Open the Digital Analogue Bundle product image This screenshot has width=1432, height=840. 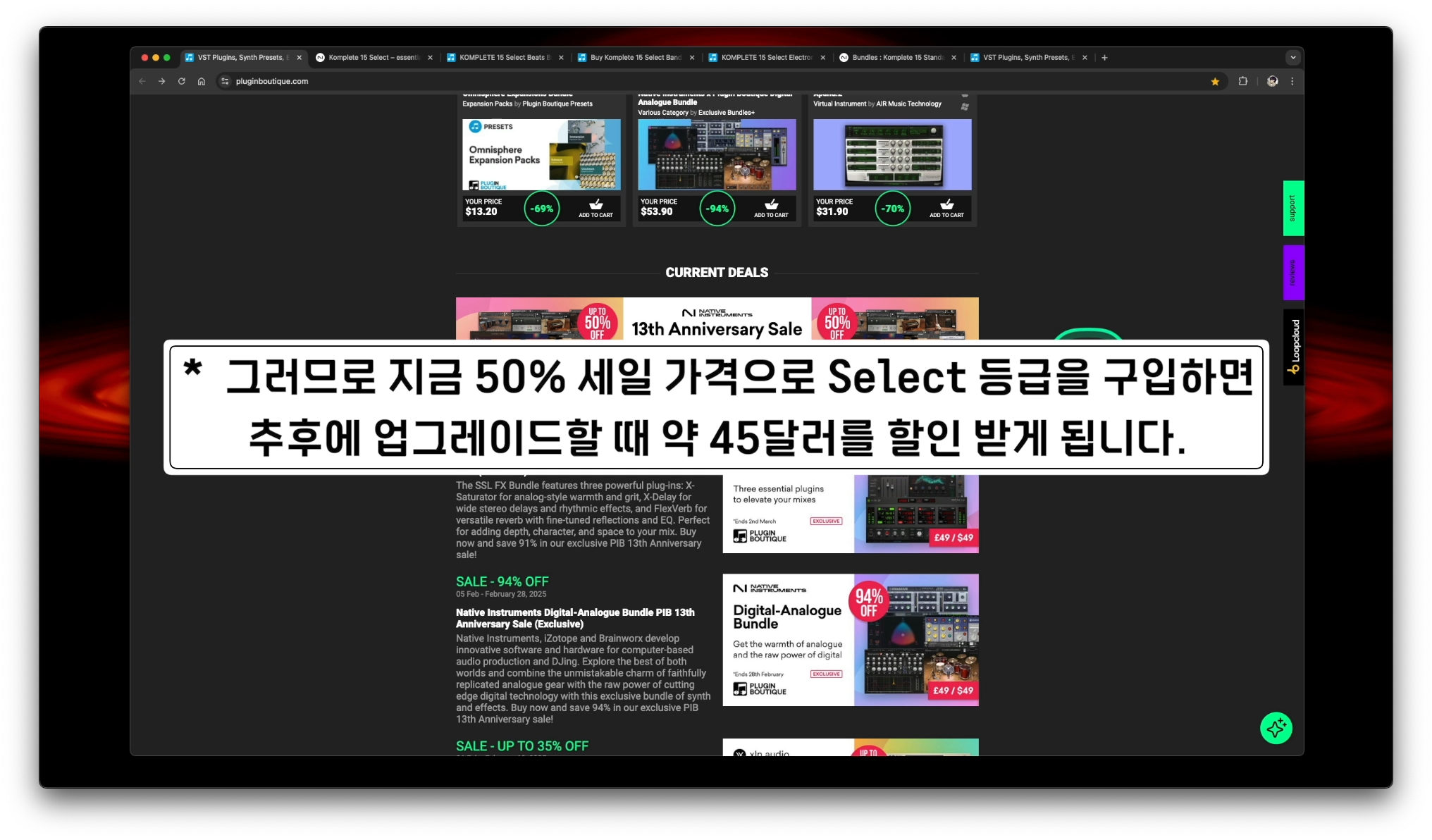[717, 154]
